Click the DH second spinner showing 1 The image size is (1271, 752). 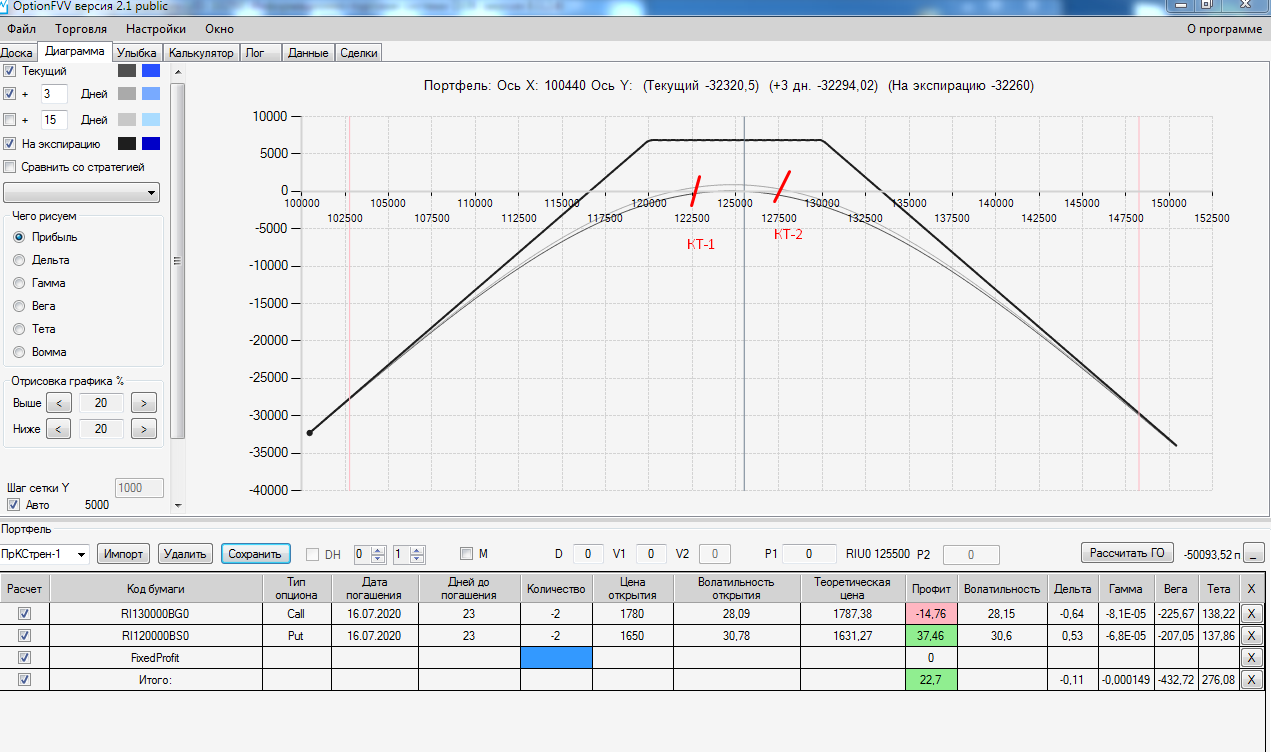[x=408, y=554]
